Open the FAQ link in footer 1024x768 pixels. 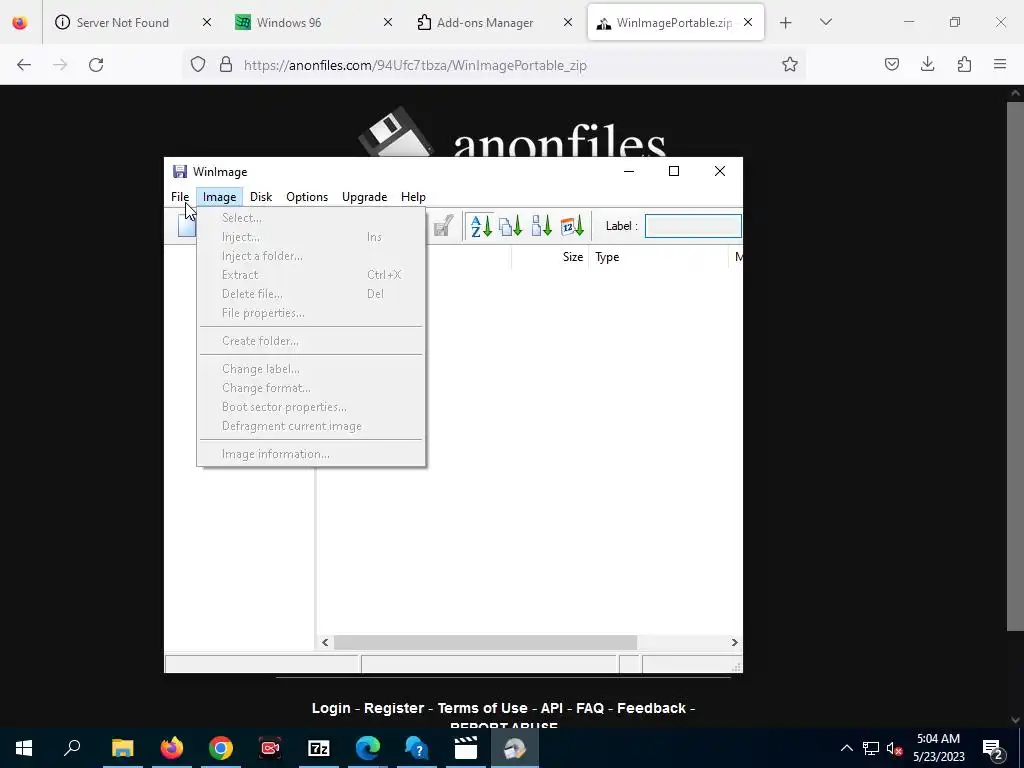click(590, 708)
